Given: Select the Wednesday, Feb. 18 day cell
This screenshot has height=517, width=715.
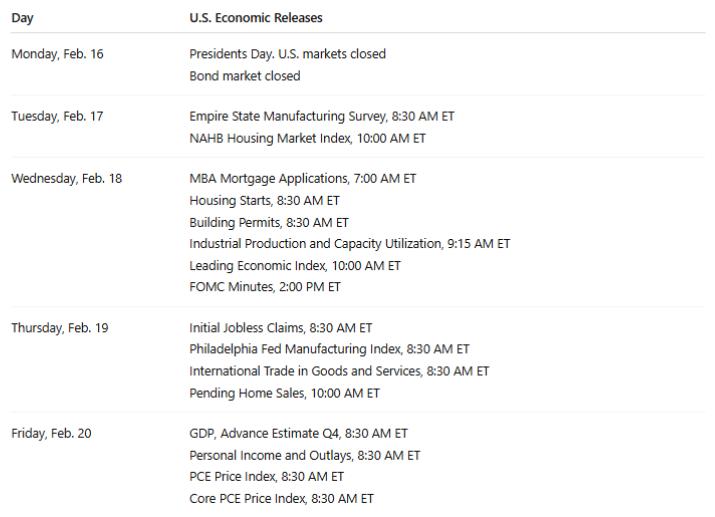Looking at the screenshot, I should 66,179.
